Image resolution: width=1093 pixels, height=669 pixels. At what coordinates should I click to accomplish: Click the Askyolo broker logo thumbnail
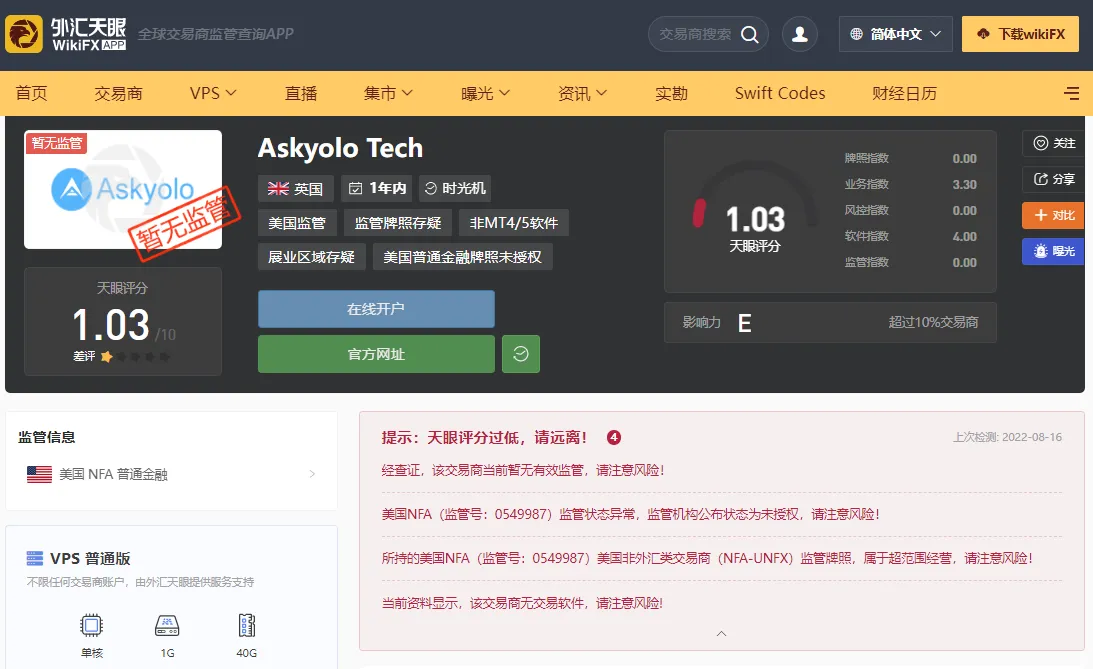point(123,190)
